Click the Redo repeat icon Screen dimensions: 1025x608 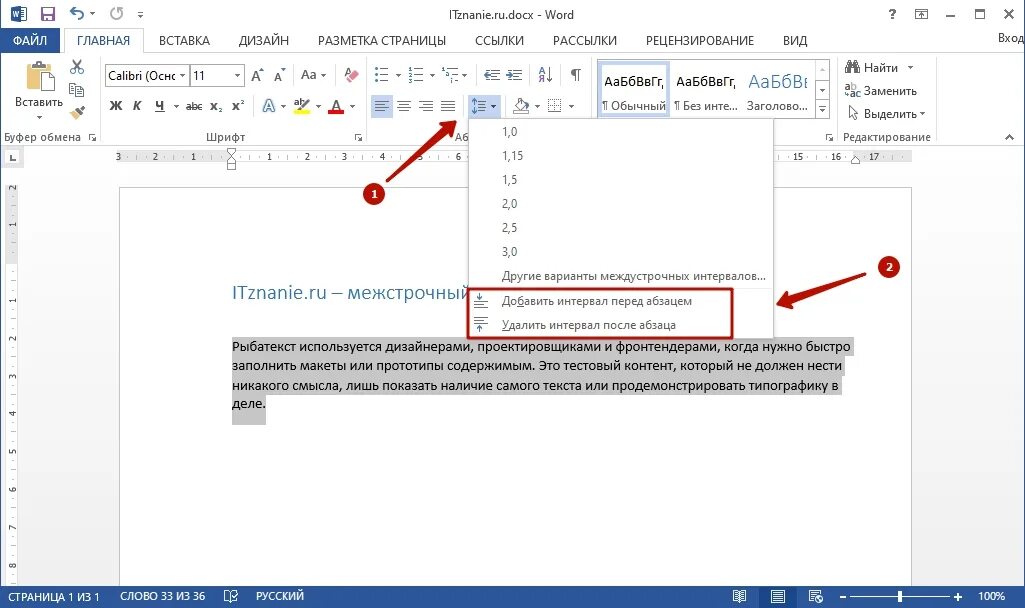117,13
